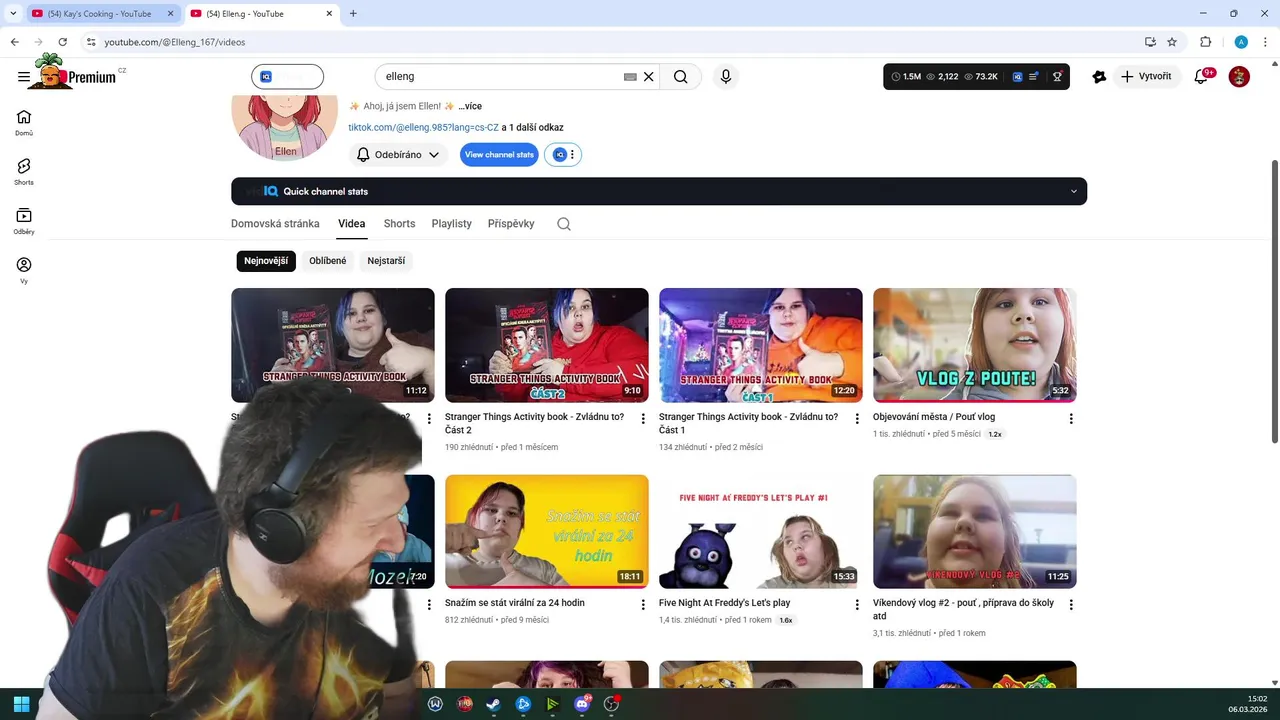The image size is (1280, 720).
Task: Expand channel description via ...více
Action: click(x=470, y=106)
